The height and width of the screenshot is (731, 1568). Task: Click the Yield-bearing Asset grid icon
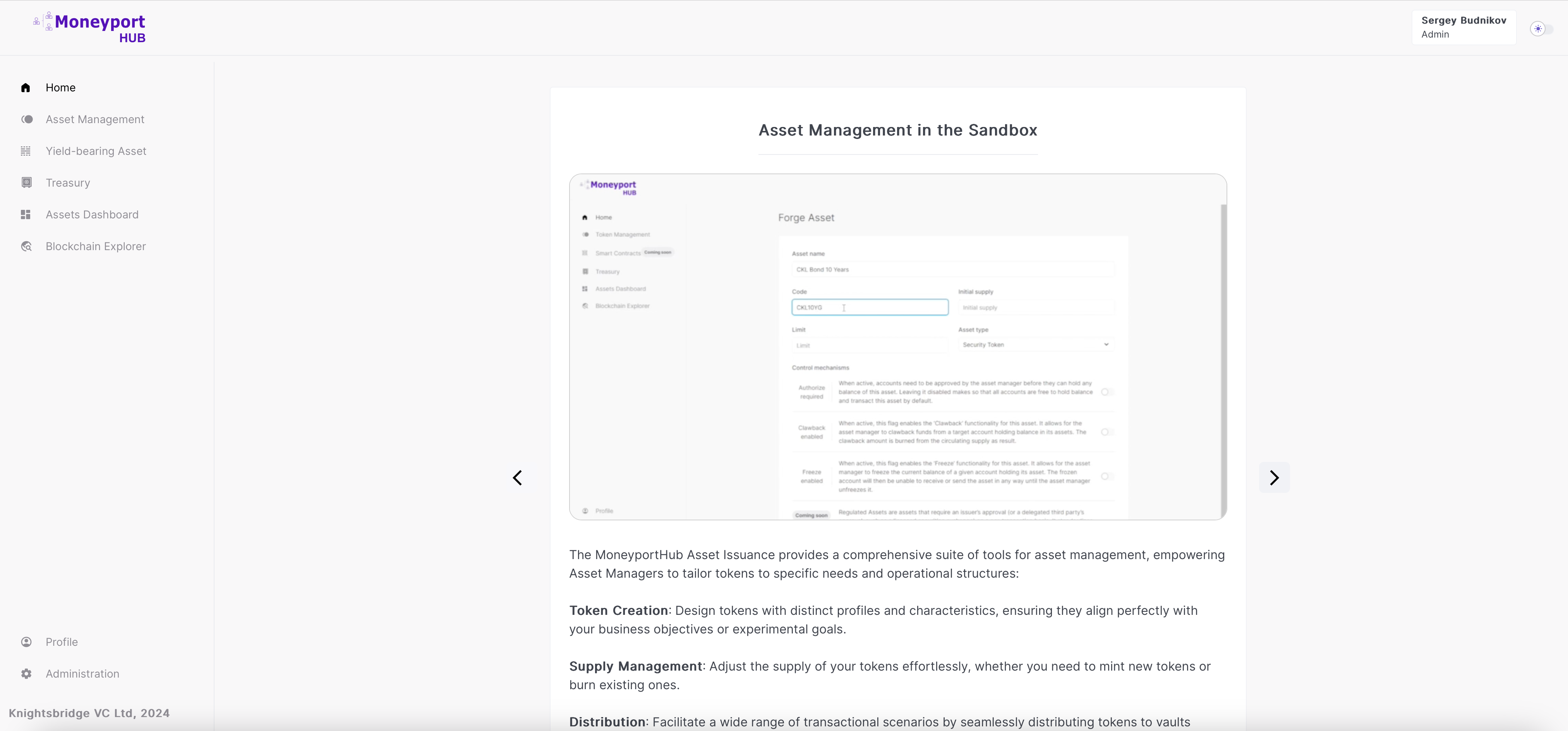(26, 151)
